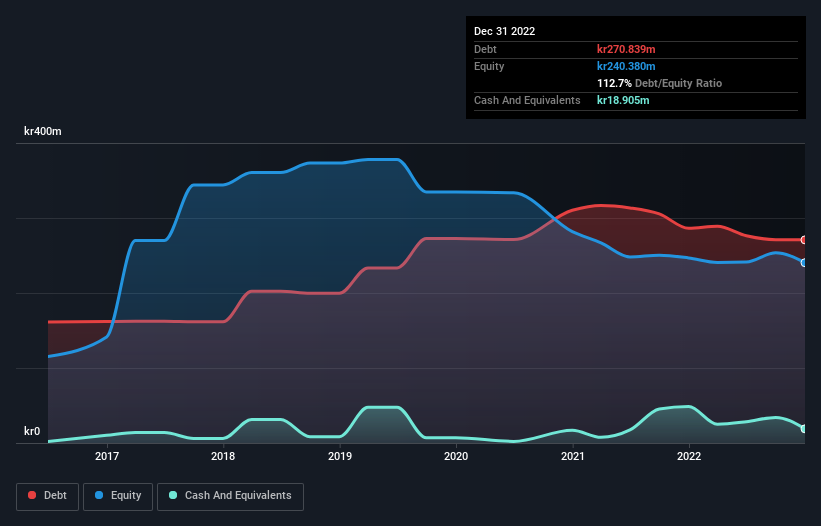Viewport: 821px width, 526px height.
Task: Click the red Debt legend dot
Action: pos(32,495)
